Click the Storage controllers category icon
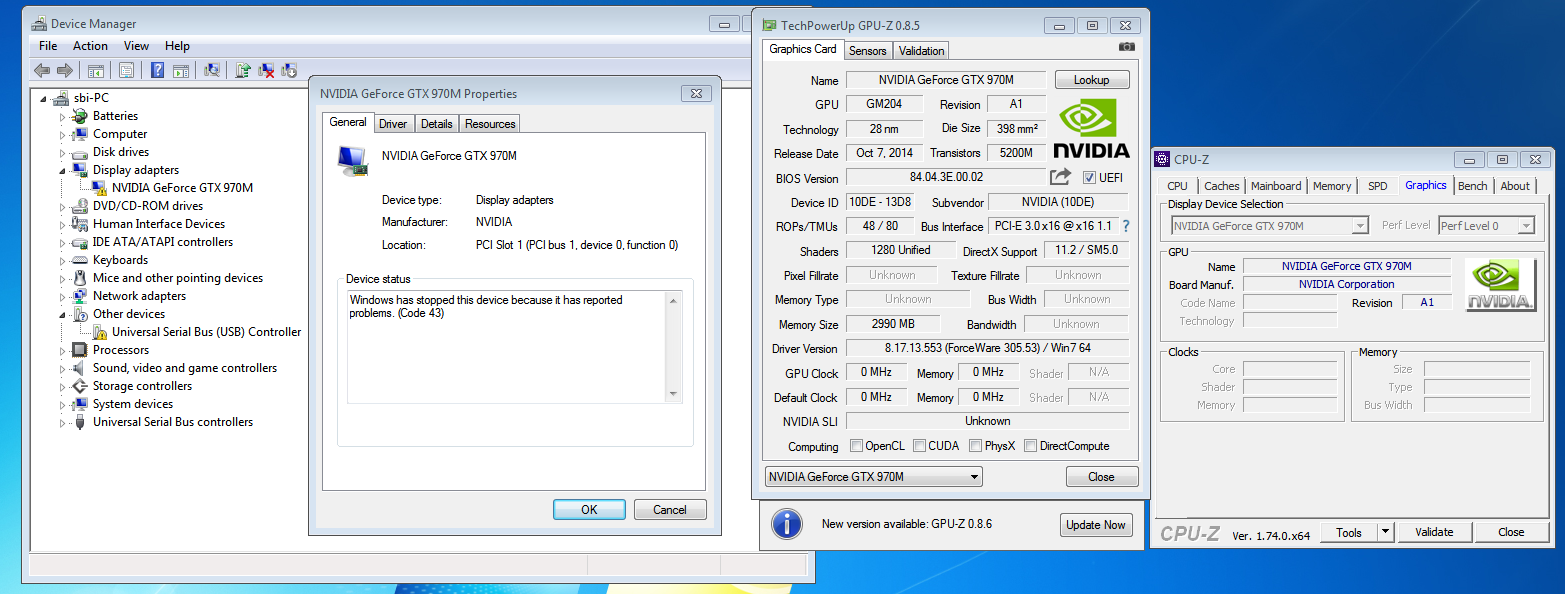1565x594 pixels. pos(80,386)
